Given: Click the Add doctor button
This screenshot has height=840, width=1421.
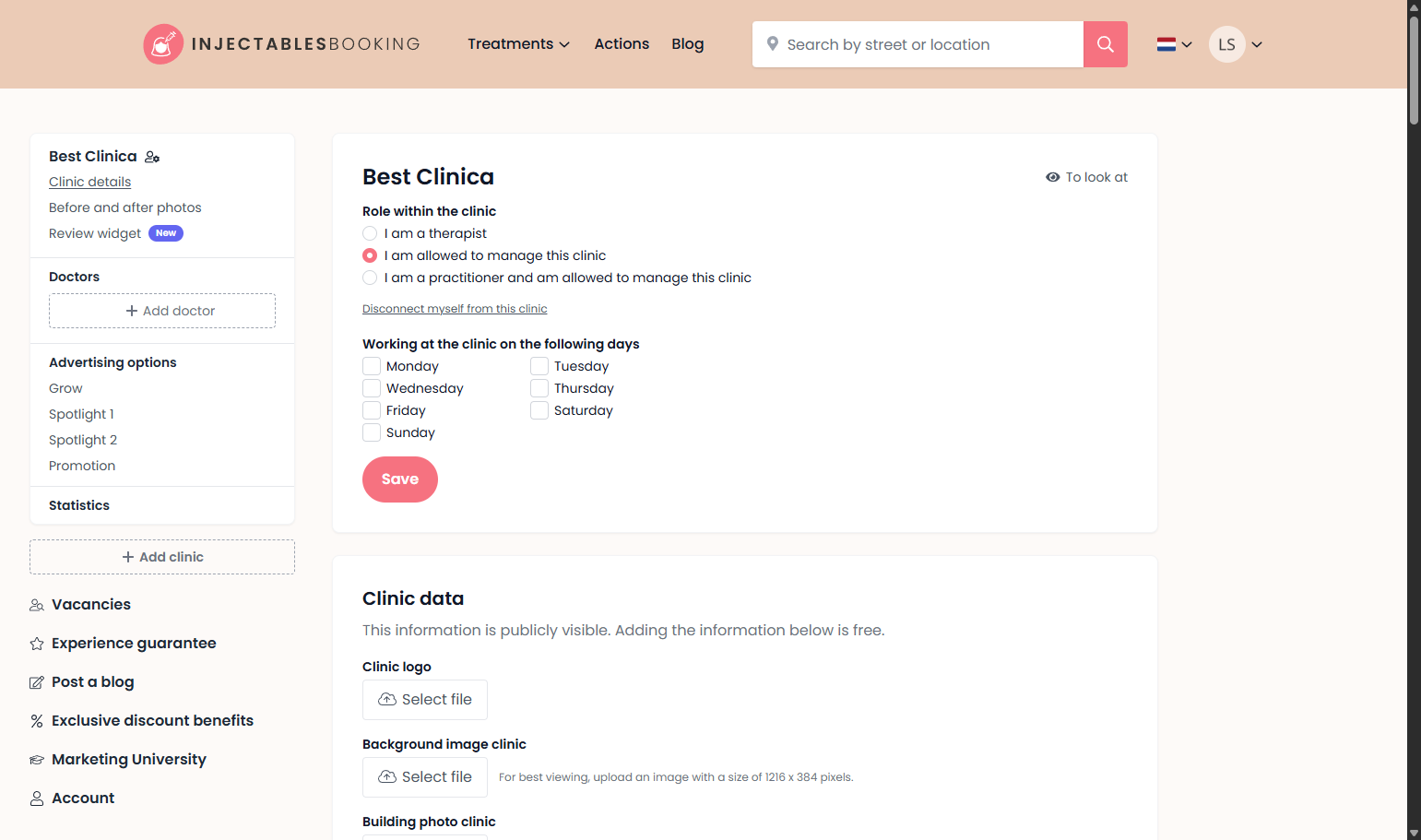Looking at the screenshot, I should tap(162, 311).
